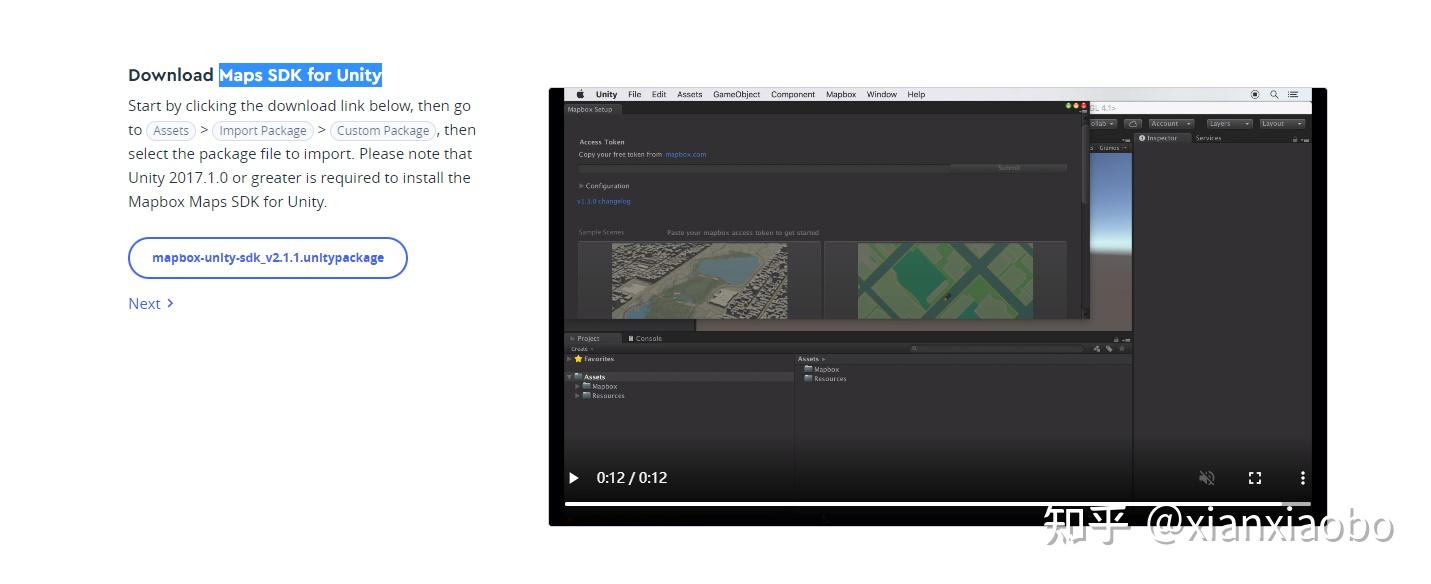The width and height of the screenshot is (1431, 584).
Task: Open the Account dropdown
Action: click(x=1171, y=124)
